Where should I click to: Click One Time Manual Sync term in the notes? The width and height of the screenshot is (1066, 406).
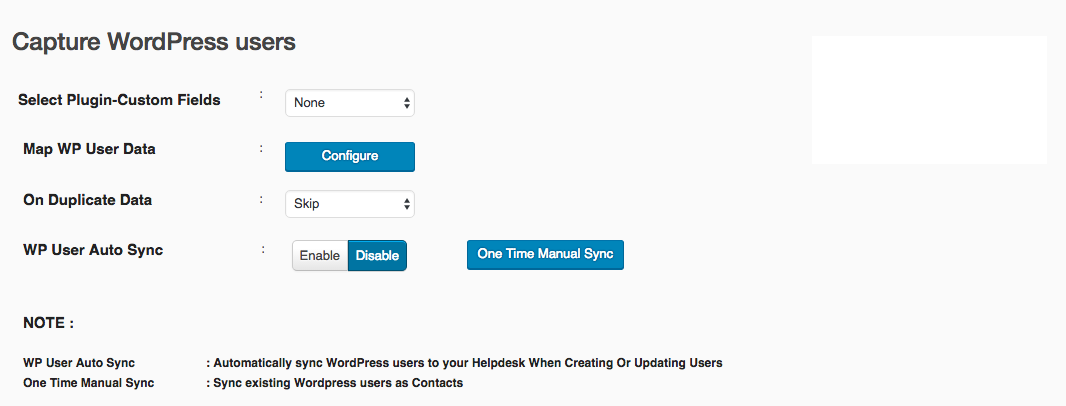(88, 383)
